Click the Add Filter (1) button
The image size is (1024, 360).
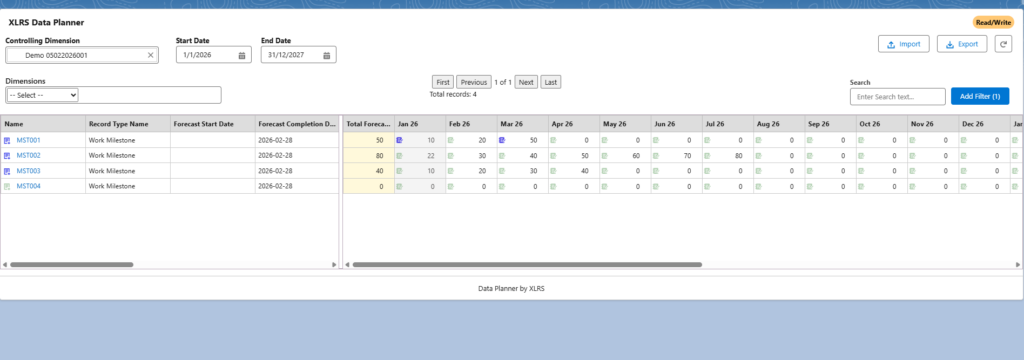(980, 96)
